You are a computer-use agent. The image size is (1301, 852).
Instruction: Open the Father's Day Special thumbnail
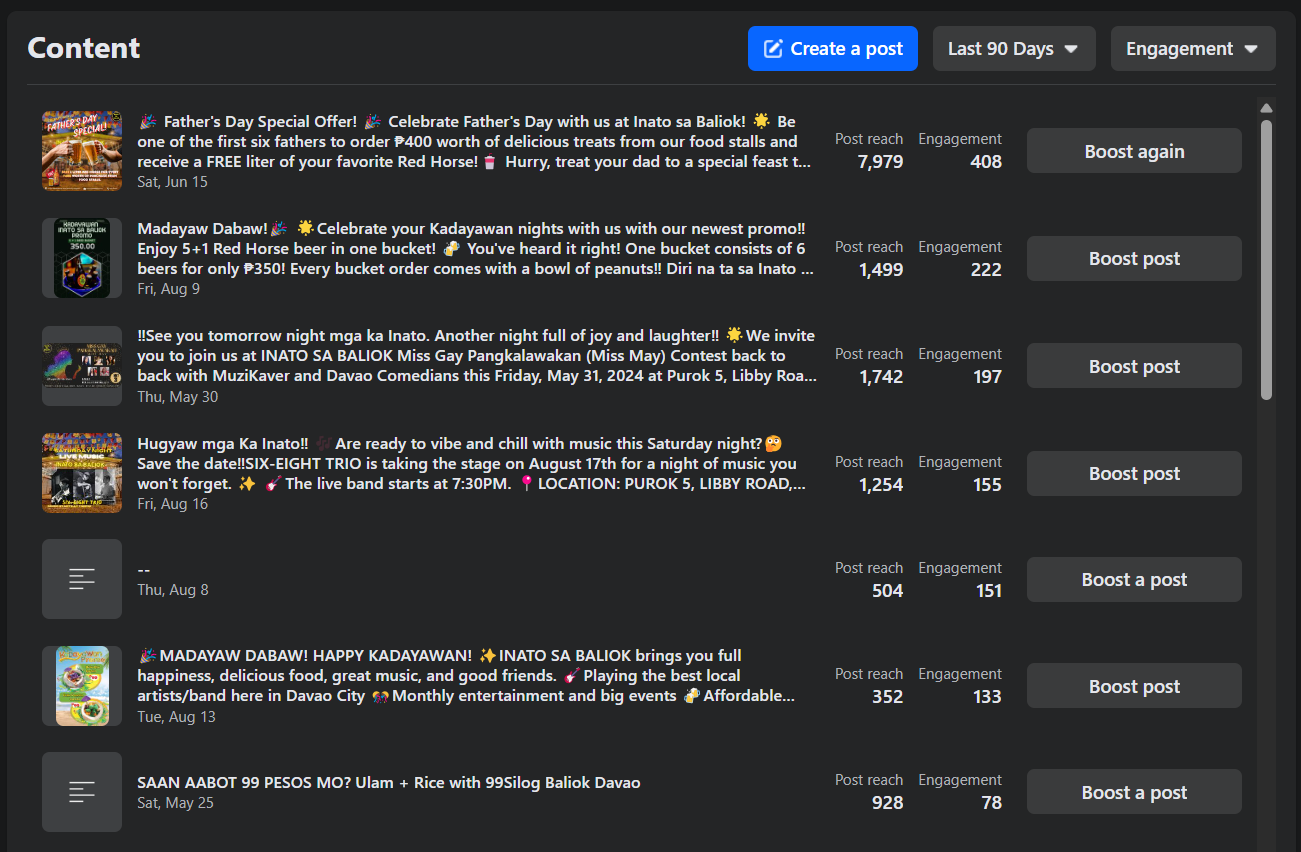click(82, 151)
